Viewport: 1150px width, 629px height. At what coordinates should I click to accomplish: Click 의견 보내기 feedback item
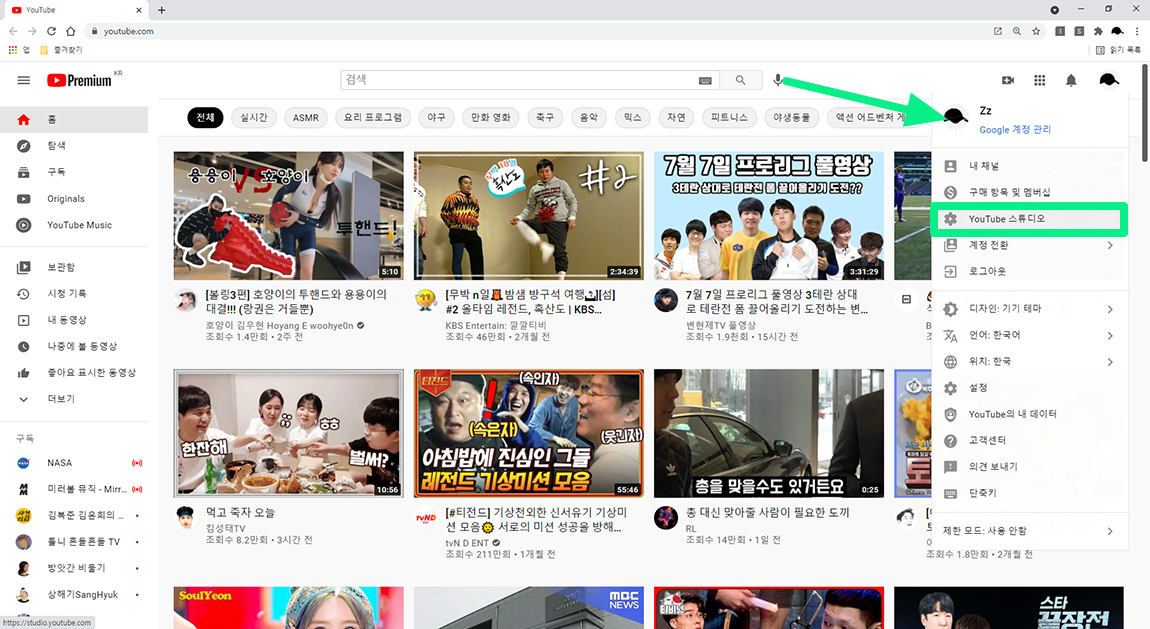(1030, 467)
